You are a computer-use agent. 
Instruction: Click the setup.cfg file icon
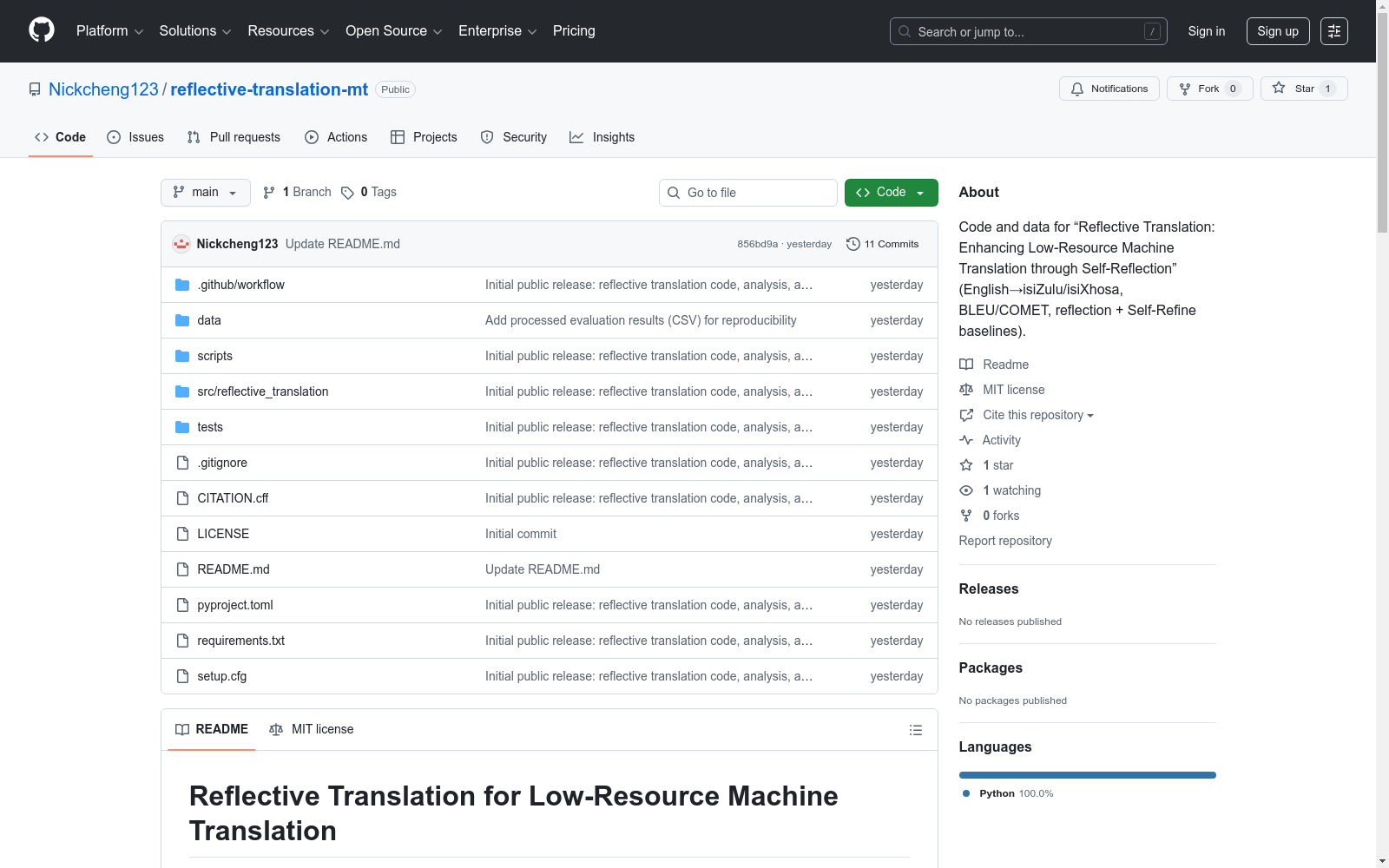point(182,676)
